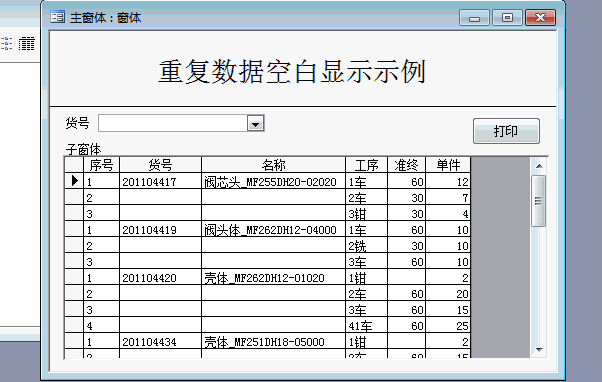Click the 单件 column header
The image size is (602, 382).
point(448,165)
